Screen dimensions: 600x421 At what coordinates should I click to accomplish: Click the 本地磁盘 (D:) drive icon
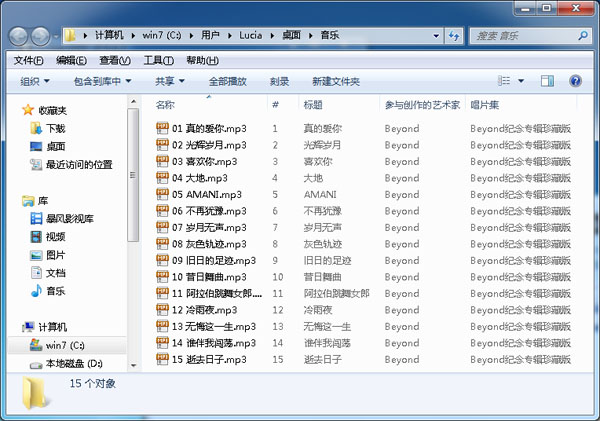(36, 366)
